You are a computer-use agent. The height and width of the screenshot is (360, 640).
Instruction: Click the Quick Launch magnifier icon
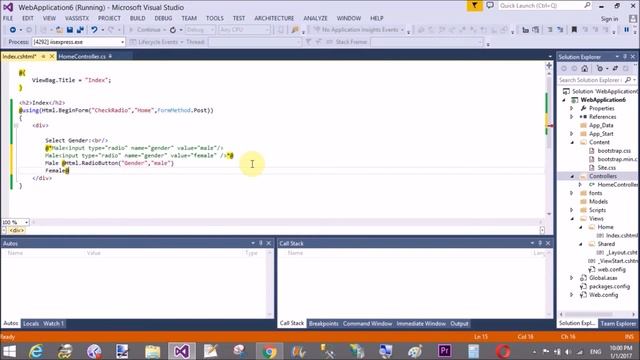[587, 5]
